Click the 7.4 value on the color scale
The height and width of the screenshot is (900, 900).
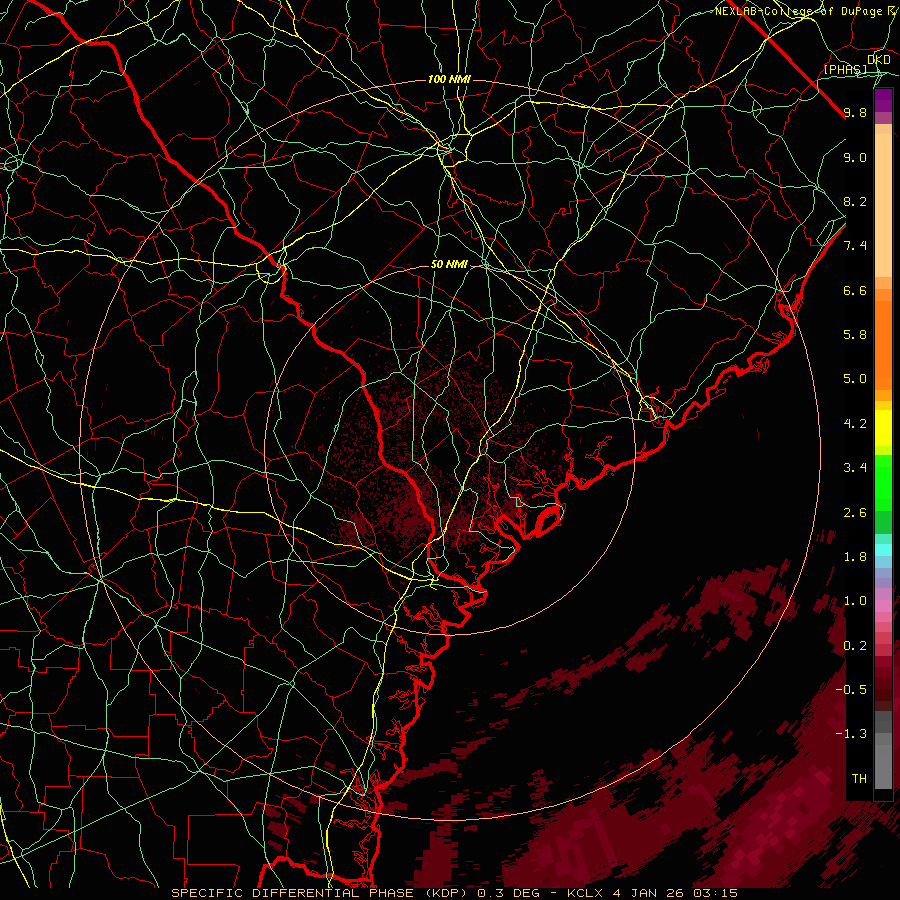point(855,246)
